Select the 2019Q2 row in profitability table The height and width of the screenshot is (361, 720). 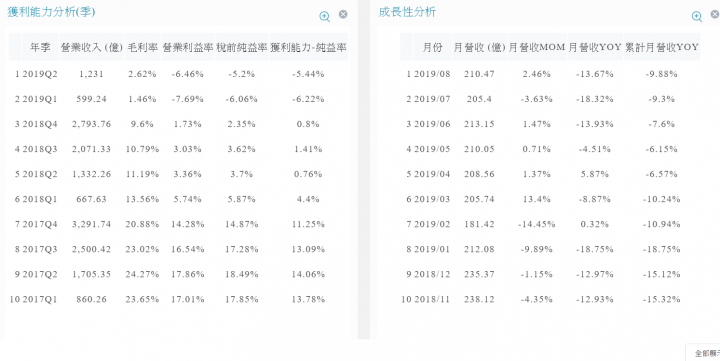(x=178, y=74)
